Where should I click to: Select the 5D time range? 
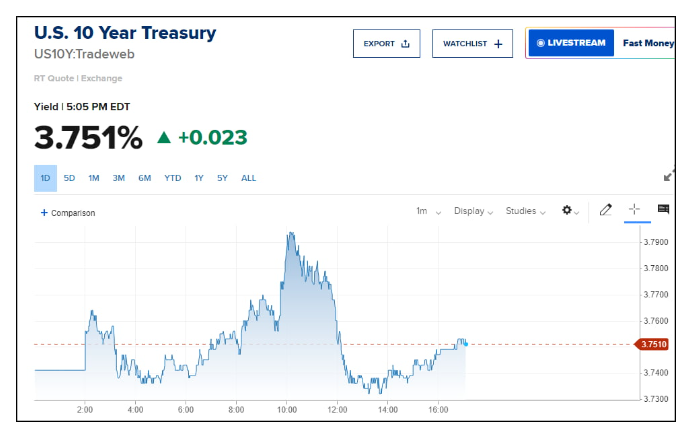coord(69,178)
